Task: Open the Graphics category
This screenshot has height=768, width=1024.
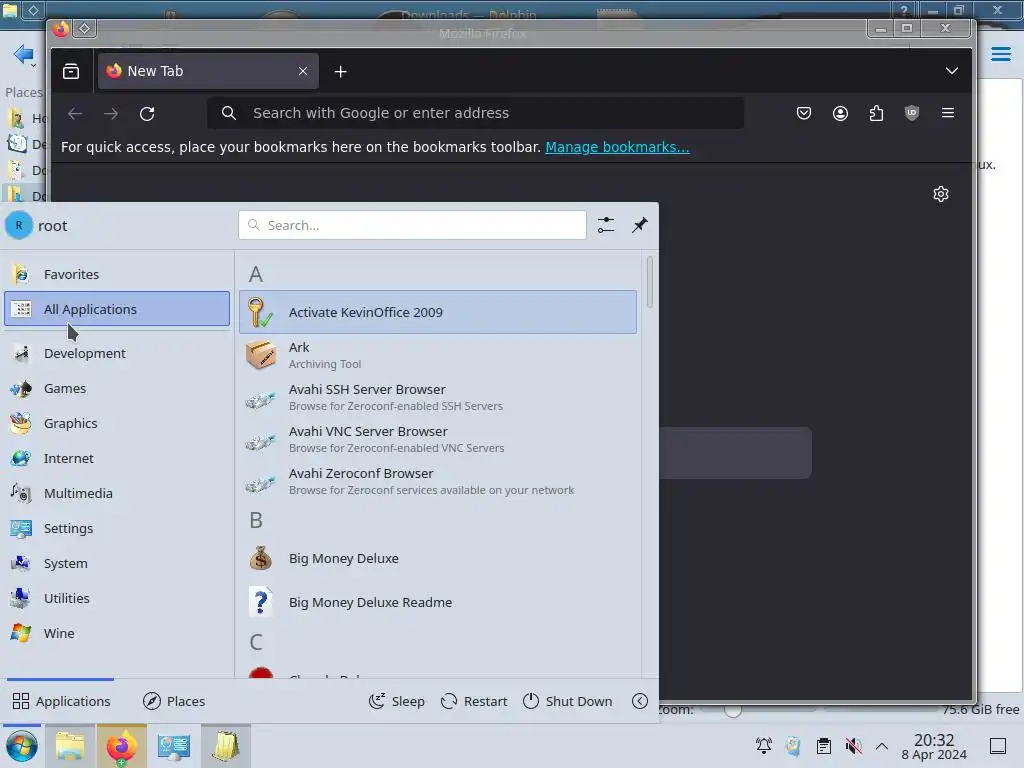Action: 117,423
